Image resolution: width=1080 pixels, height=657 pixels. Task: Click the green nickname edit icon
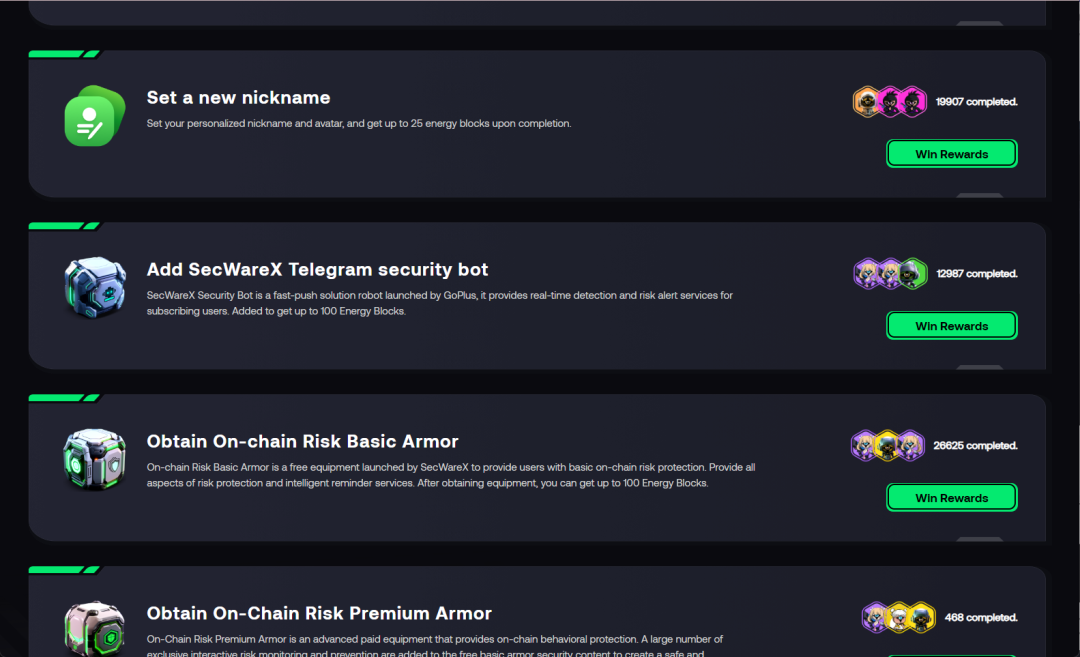tap(94, 117)
